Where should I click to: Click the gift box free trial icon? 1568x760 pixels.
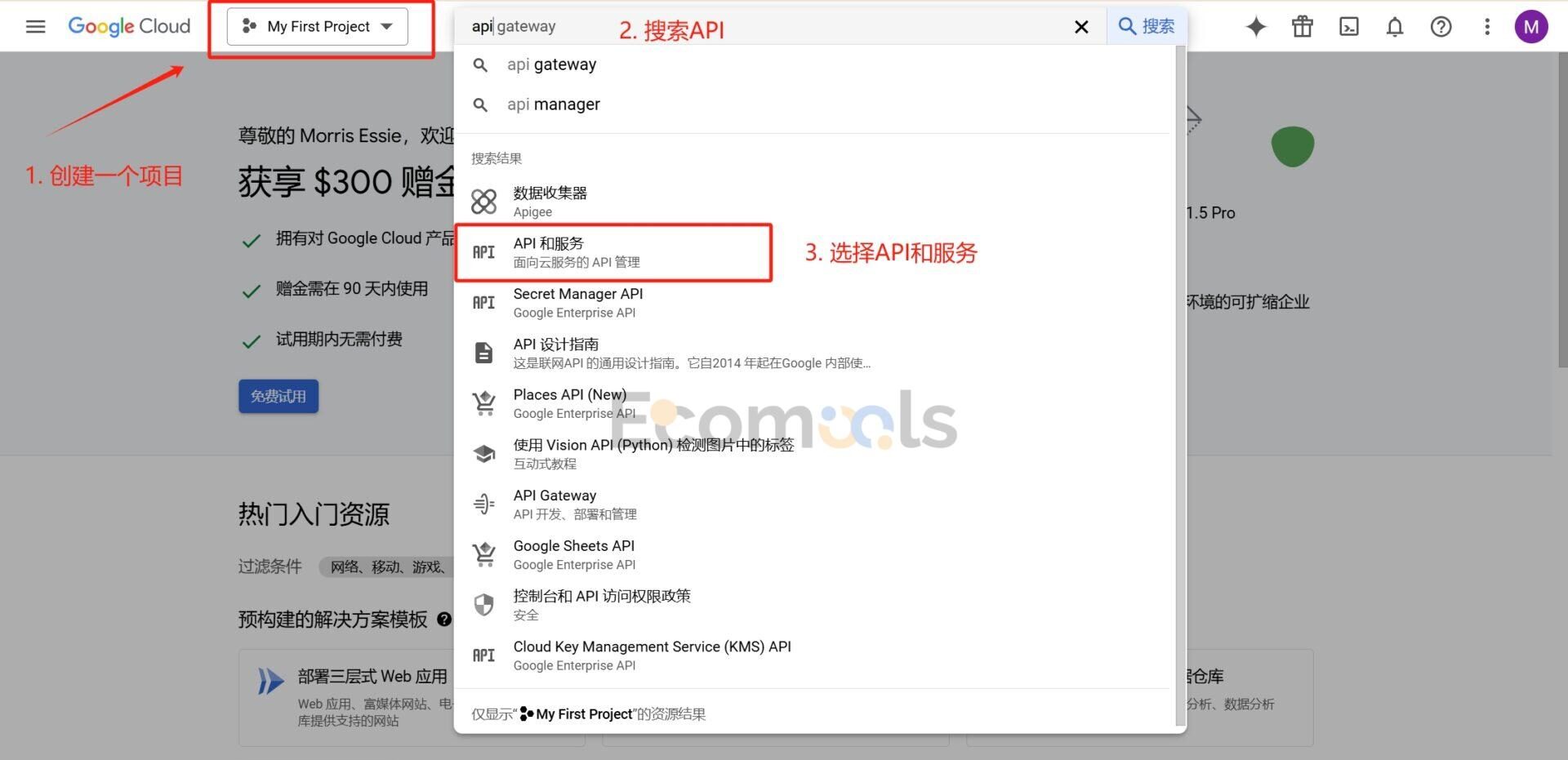[x=1303, y=27]
